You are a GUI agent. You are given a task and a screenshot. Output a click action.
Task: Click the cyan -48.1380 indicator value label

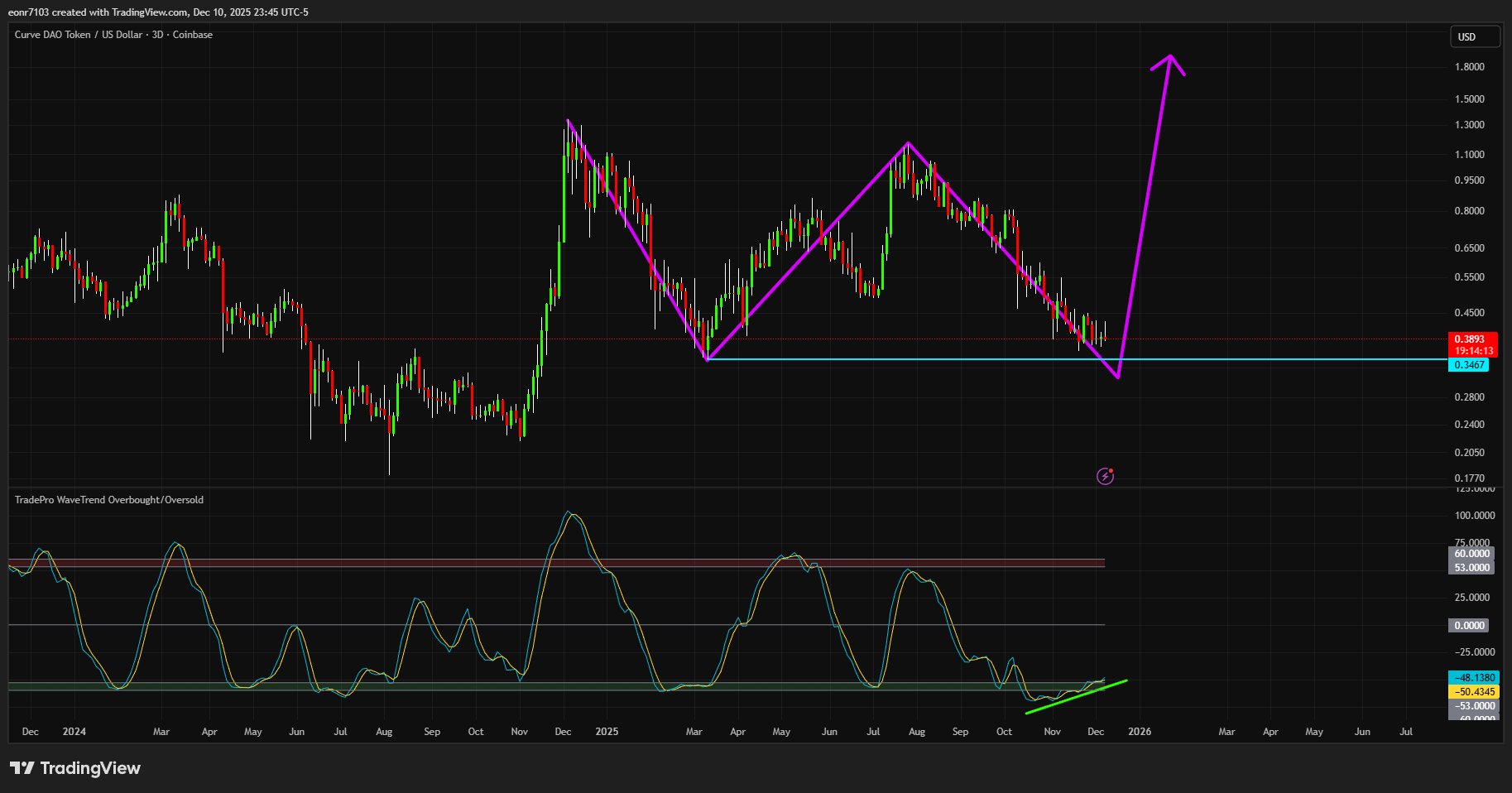tap(1473, 678)
